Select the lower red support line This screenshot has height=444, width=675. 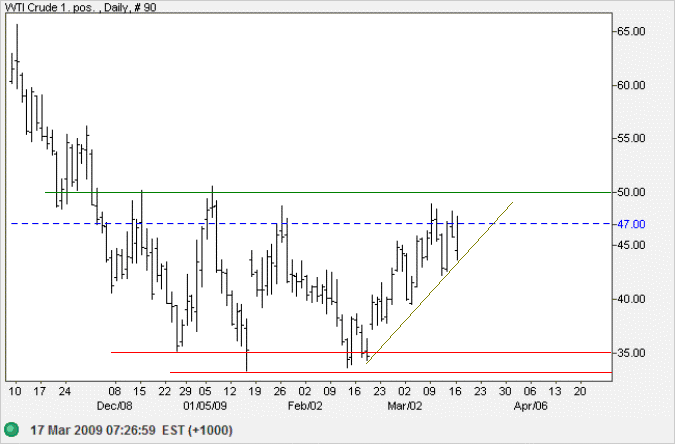(391, 372)
